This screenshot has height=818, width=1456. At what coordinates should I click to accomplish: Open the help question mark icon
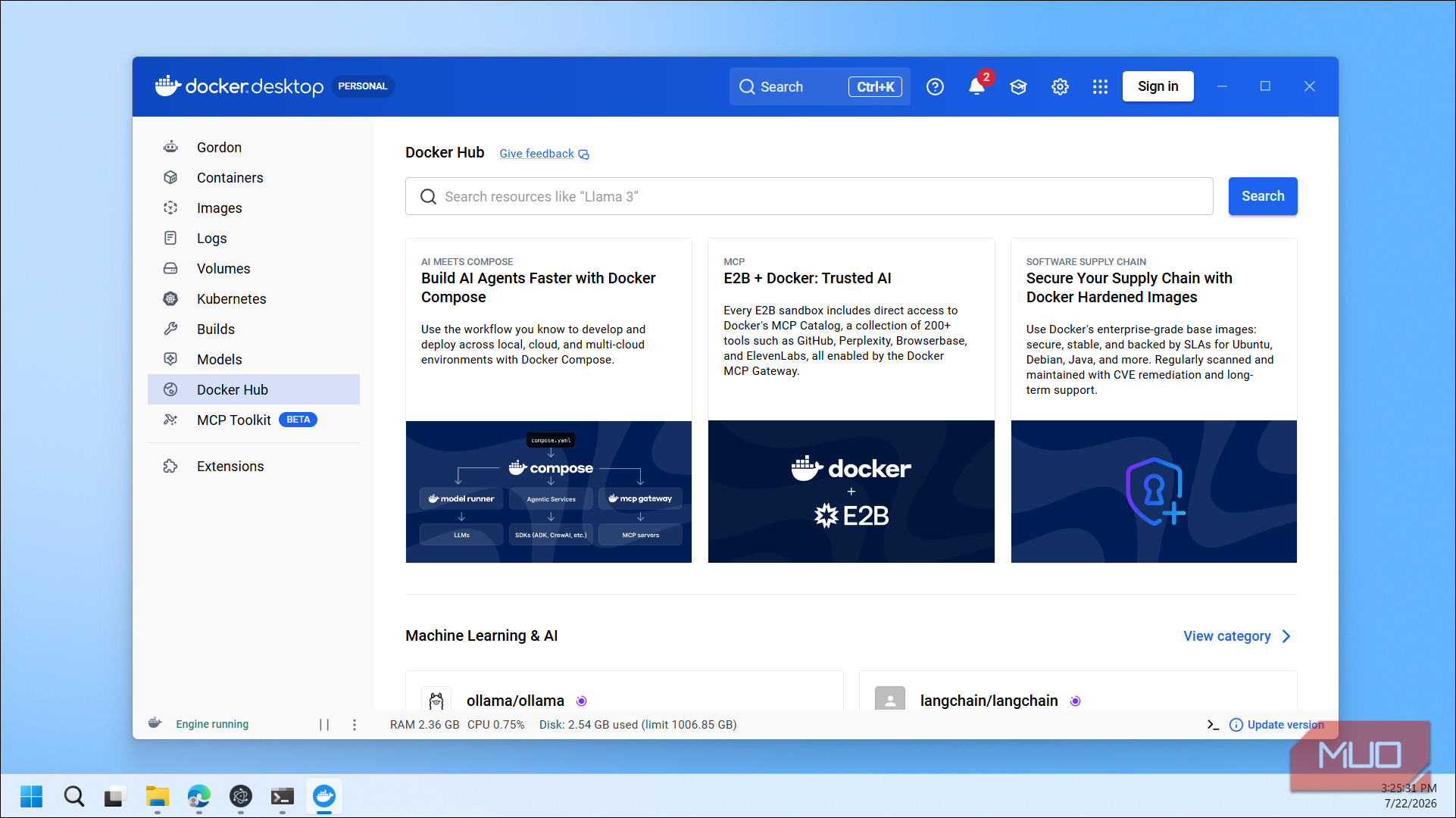(935, 86)
